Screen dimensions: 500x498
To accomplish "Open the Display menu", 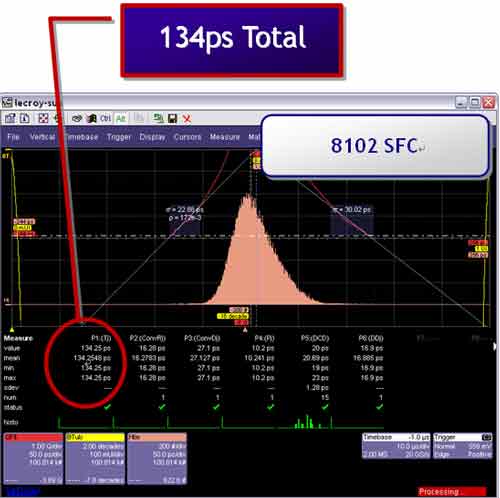I will (152, 137).
